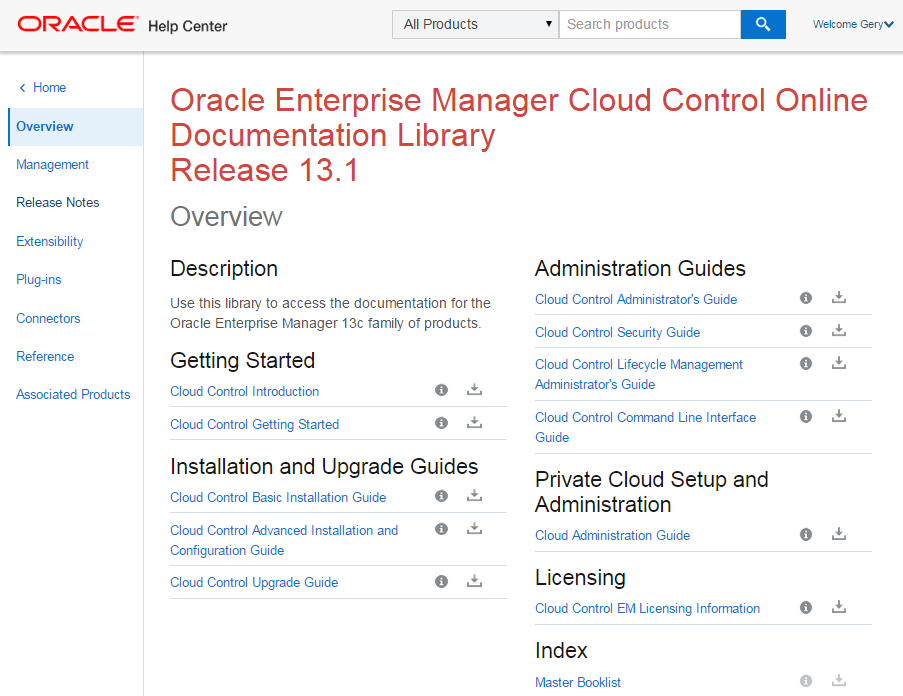
Task: Show info for Master Booklist
Action: pyautogui.click(x=806, y=681)
